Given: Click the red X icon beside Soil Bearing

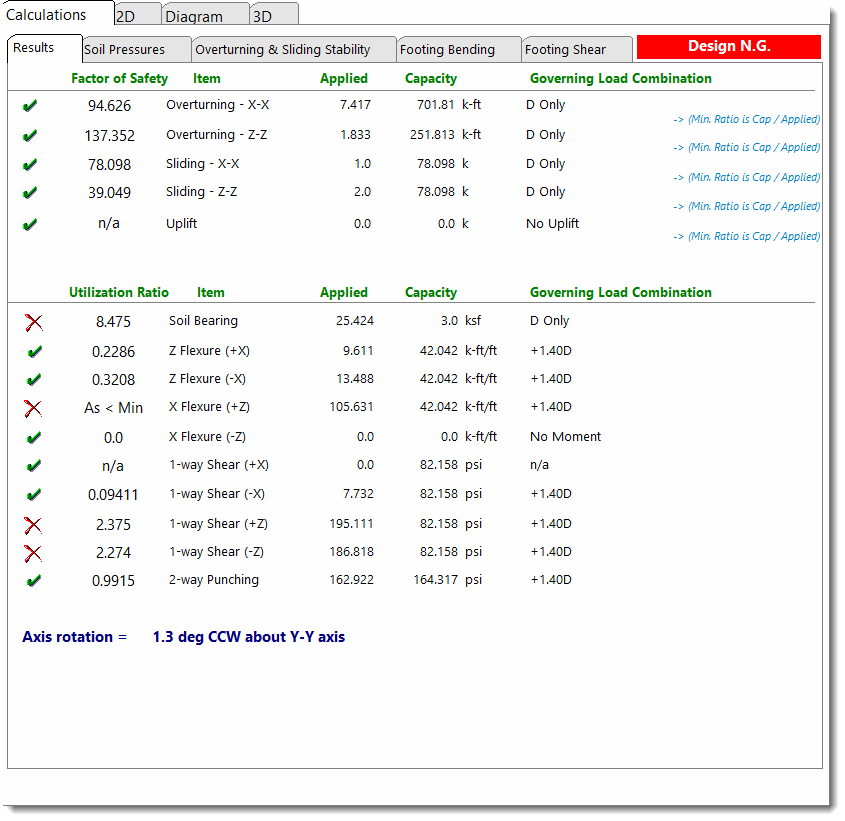Looking at the screenshot, I should tap(33, 322).
